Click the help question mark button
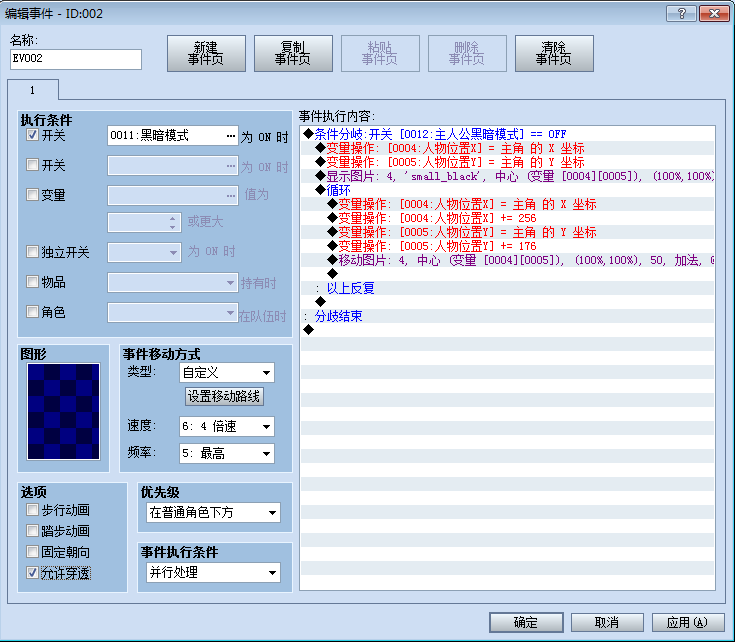The image size is (735, 642). 682,14
